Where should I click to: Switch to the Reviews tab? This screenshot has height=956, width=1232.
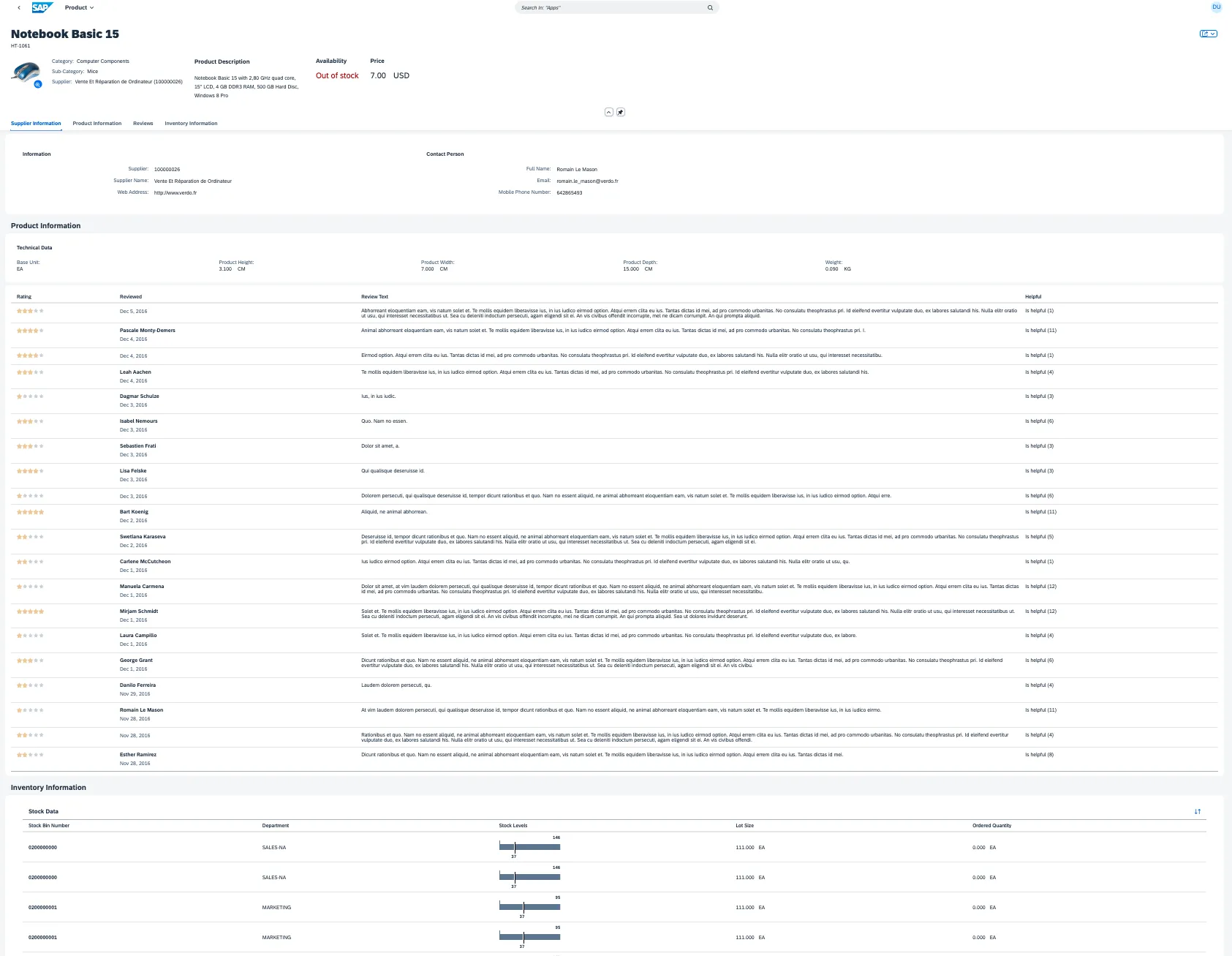click(143, 124)
